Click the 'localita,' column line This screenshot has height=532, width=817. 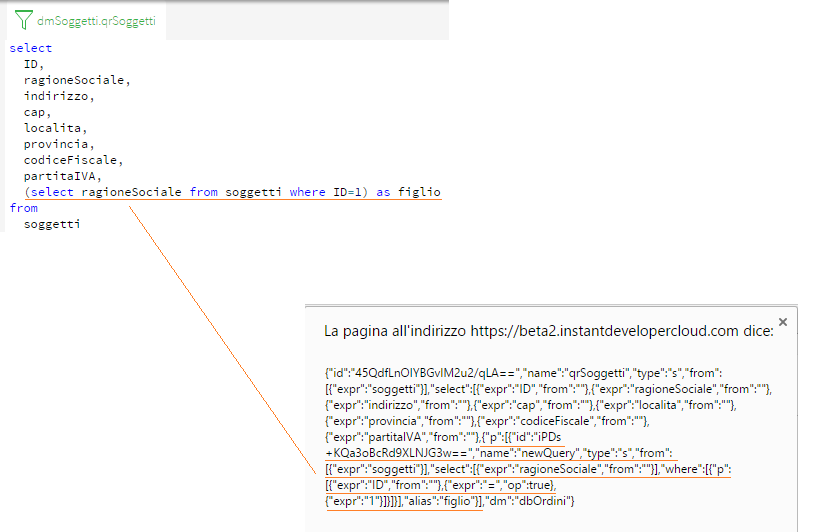[x=55, y=128]
